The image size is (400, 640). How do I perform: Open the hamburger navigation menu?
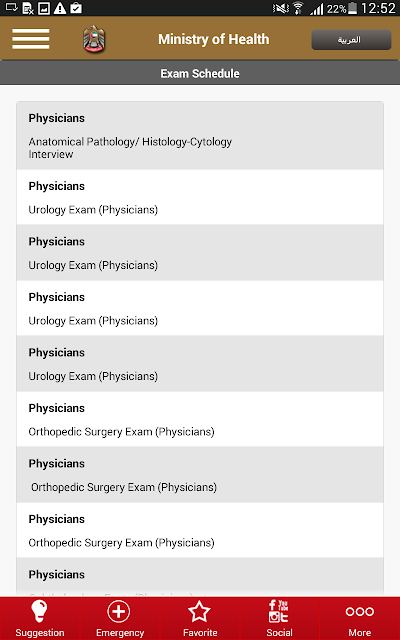pos(31,39)
